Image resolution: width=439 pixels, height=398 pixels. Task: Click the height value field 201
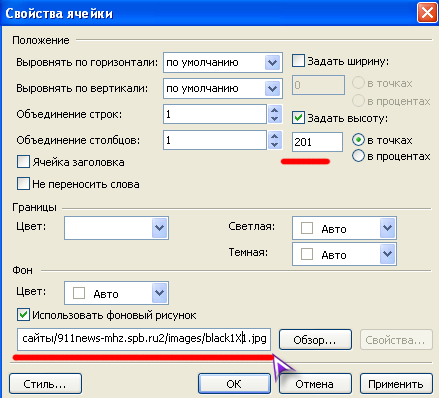coord(317,142)
